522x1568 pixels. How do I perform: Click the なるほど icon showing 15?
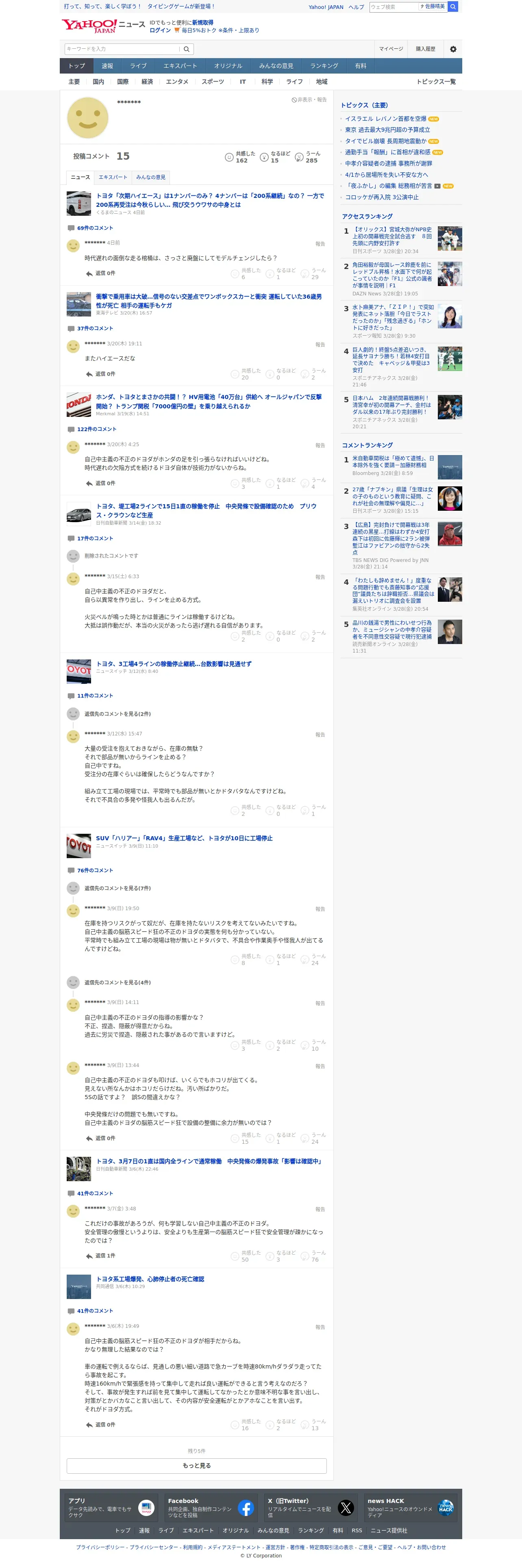coord(264,158)
